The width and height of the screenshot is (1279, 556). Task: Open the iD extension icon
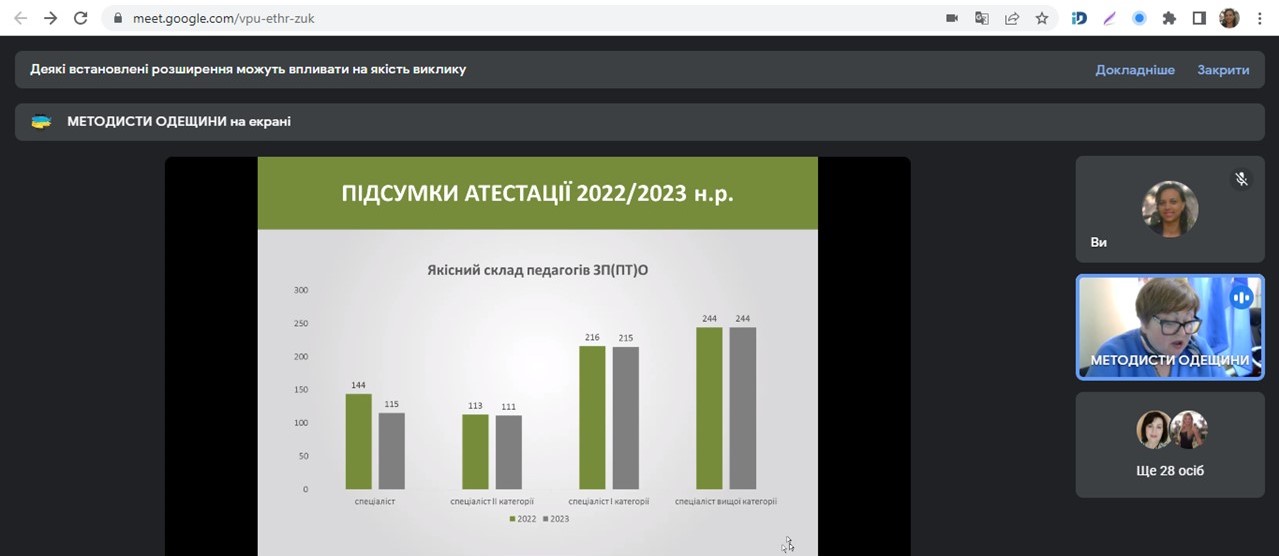(1079, 18)
